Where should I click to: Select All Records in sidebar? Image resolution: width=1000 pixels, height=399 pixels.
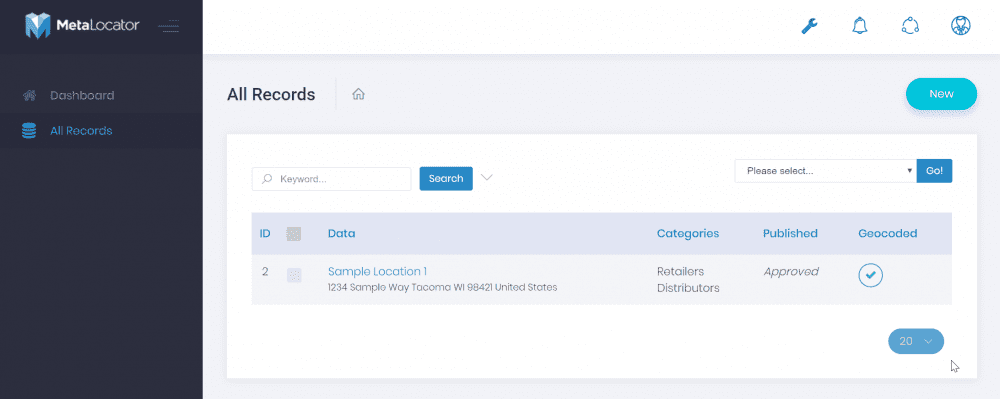pyautogui.click(x=81, y=131)
